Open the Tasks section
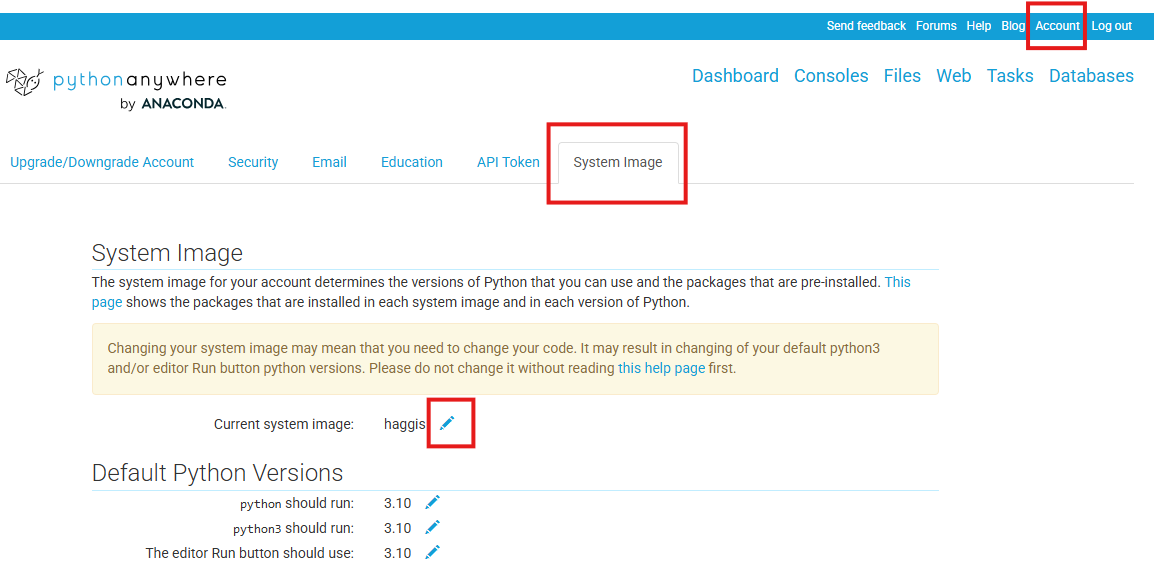Image resolution: width=1154 pixels, height=577 pixels. click(1010, 76)
